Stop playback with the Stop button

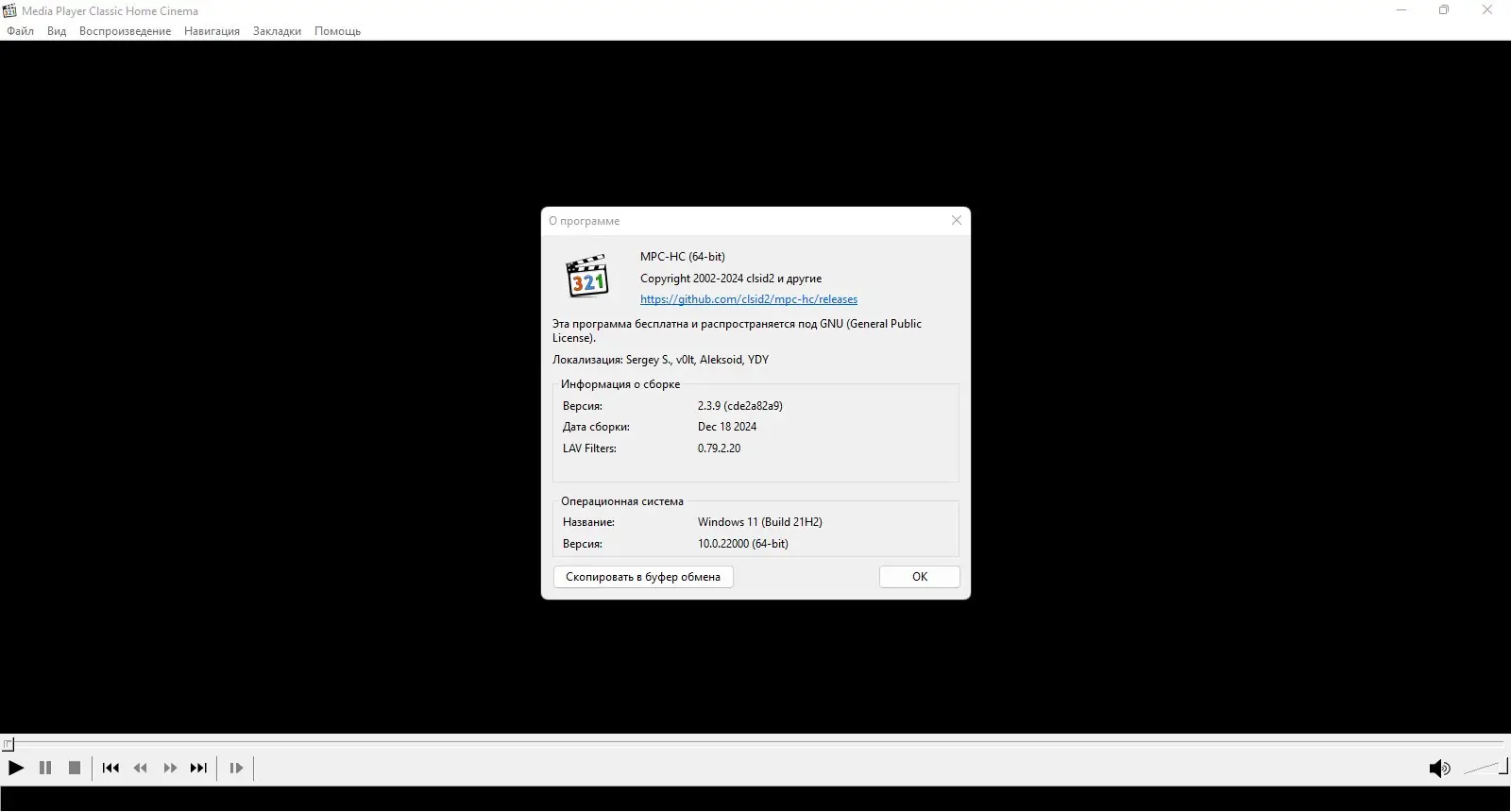pyautogui.click(x=75, y=769)
